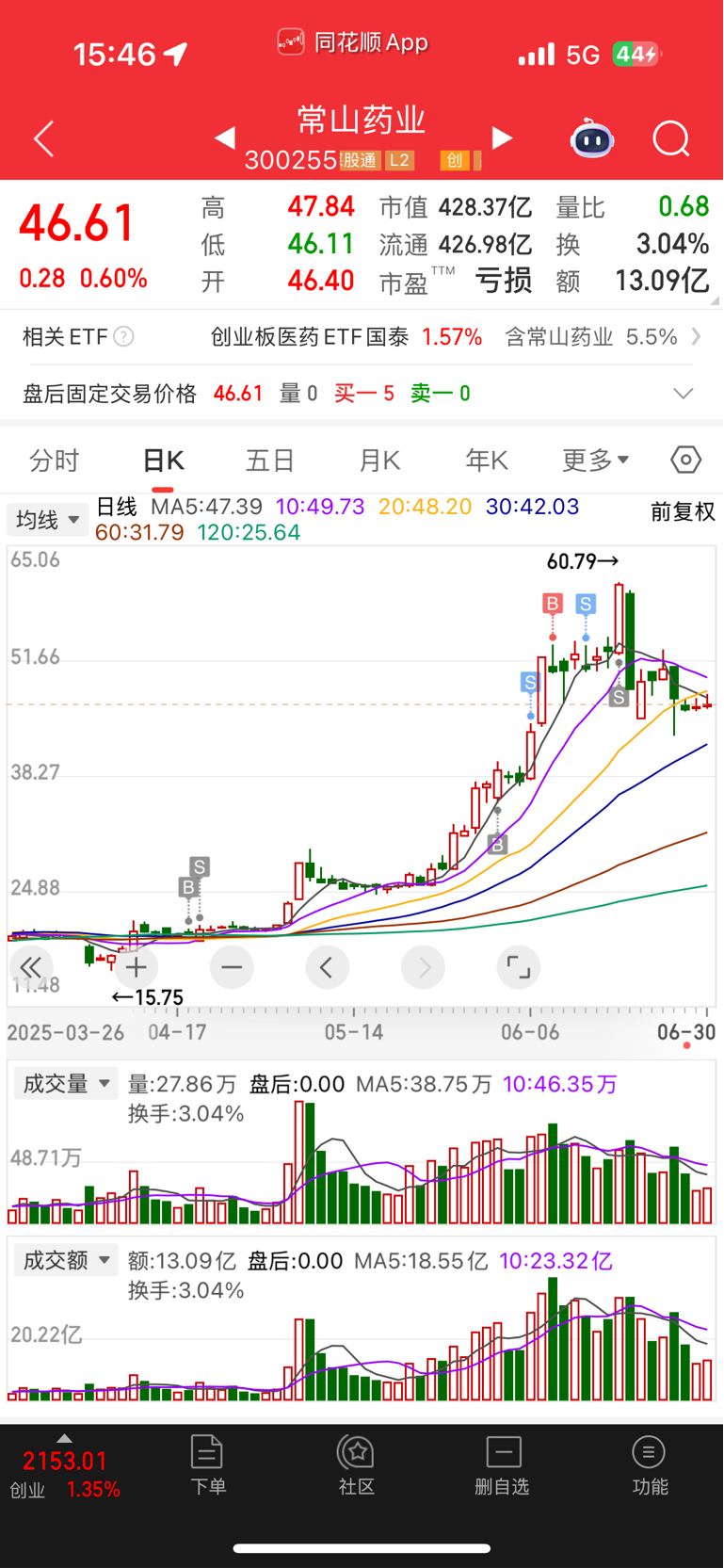
Task: Switch to 月K tab
Action: tap(379, 460)
